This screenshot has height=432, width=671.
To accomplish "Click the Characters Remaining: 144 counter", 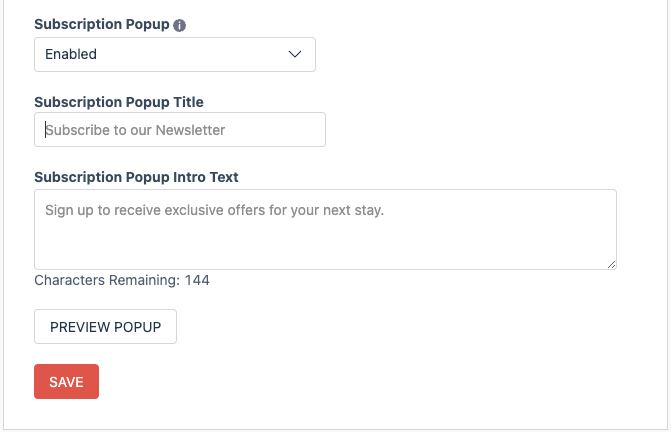I will (122, 280).
